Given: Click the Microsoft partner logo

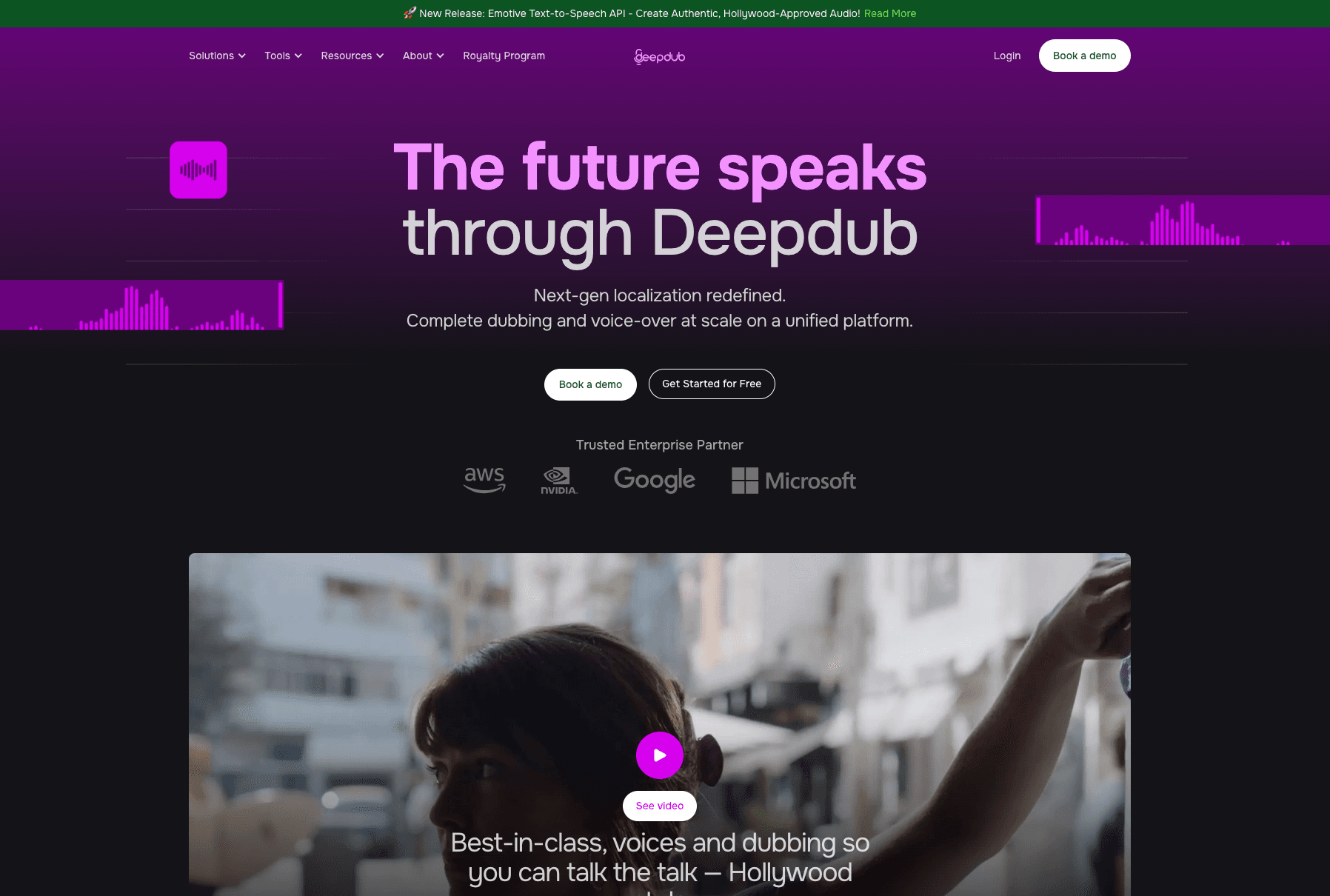Looking at the screenshot, I should coord(794,481).
